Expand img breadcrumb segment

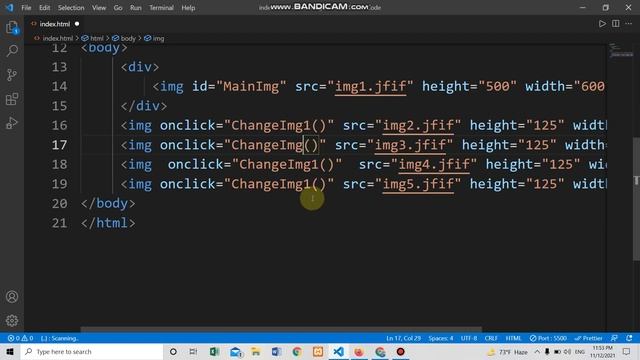point(158,38)
